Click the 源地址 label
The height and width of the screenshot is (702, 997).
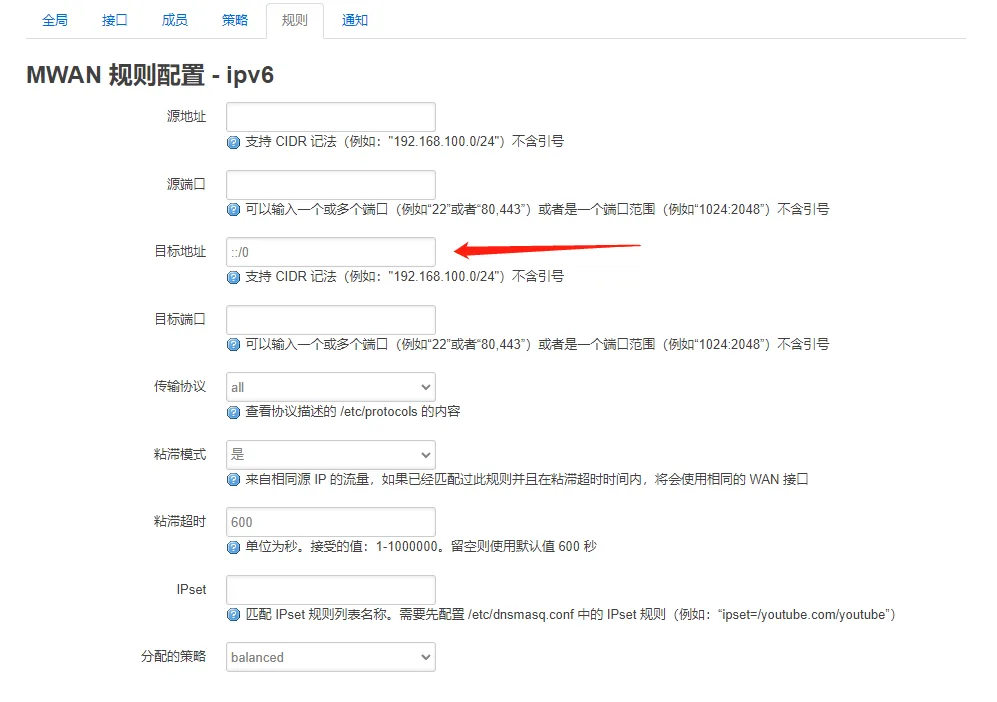pyautogui.click(x=186, y=116)
